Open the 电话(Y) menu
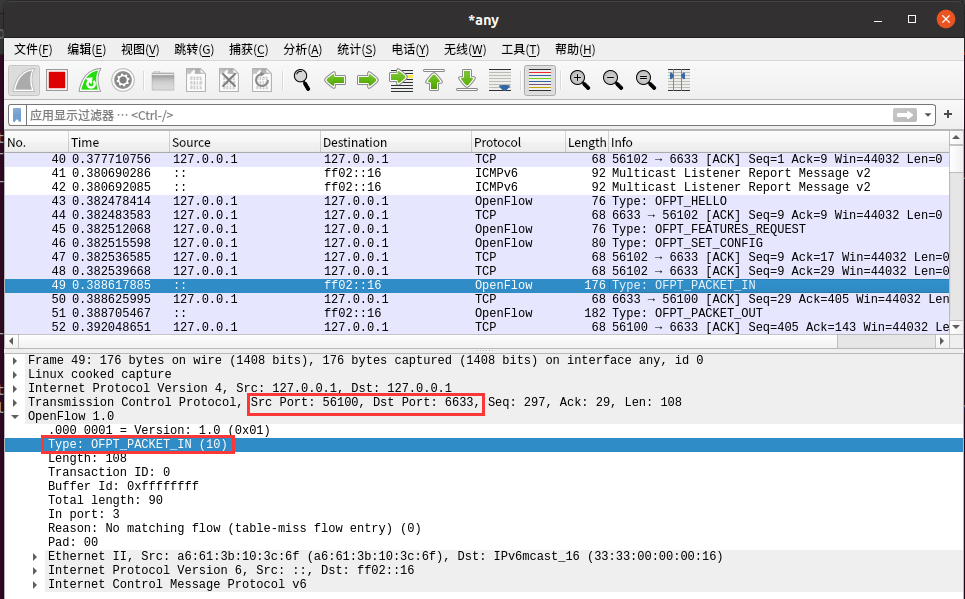The width and height of the screenshot is (965, 599). click(410, 49)
